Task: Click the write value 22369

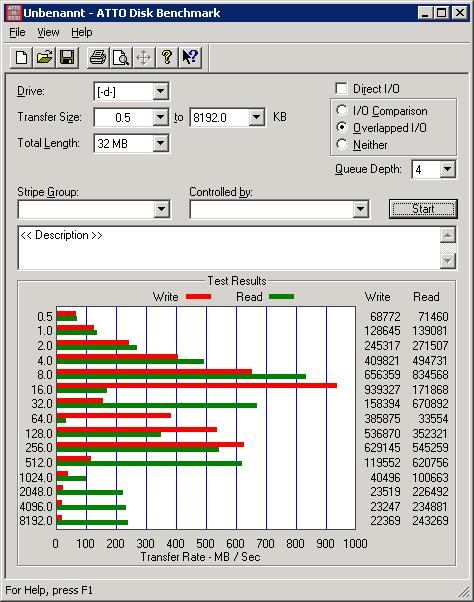Action: coord(385,521)
